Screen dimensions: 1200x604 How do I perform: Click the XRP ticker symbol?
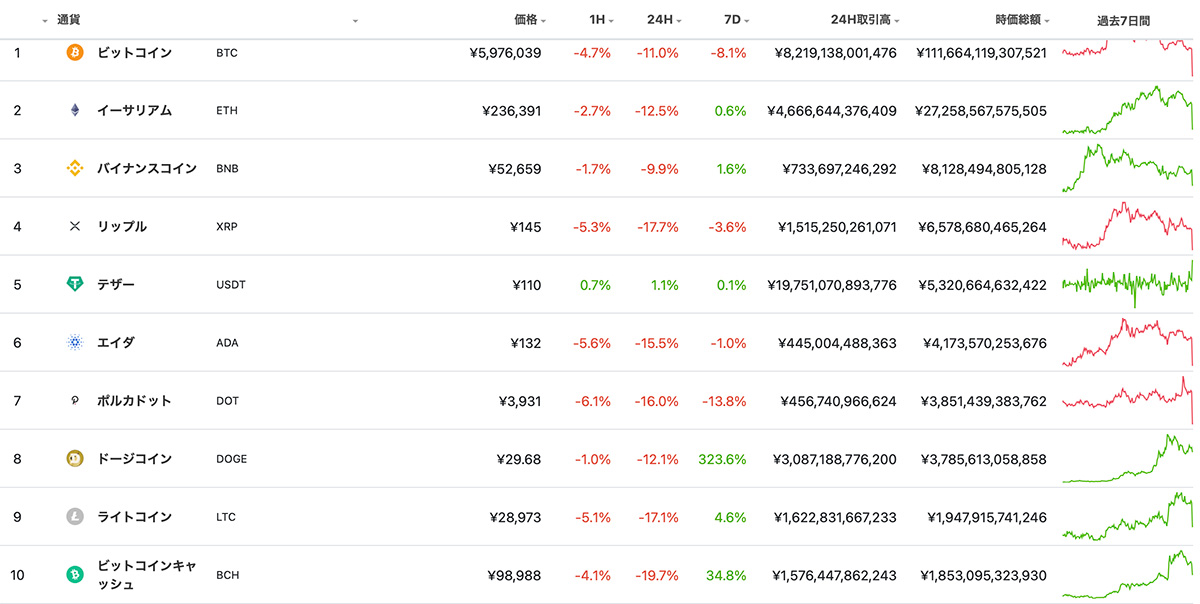(x=227, y=226)
